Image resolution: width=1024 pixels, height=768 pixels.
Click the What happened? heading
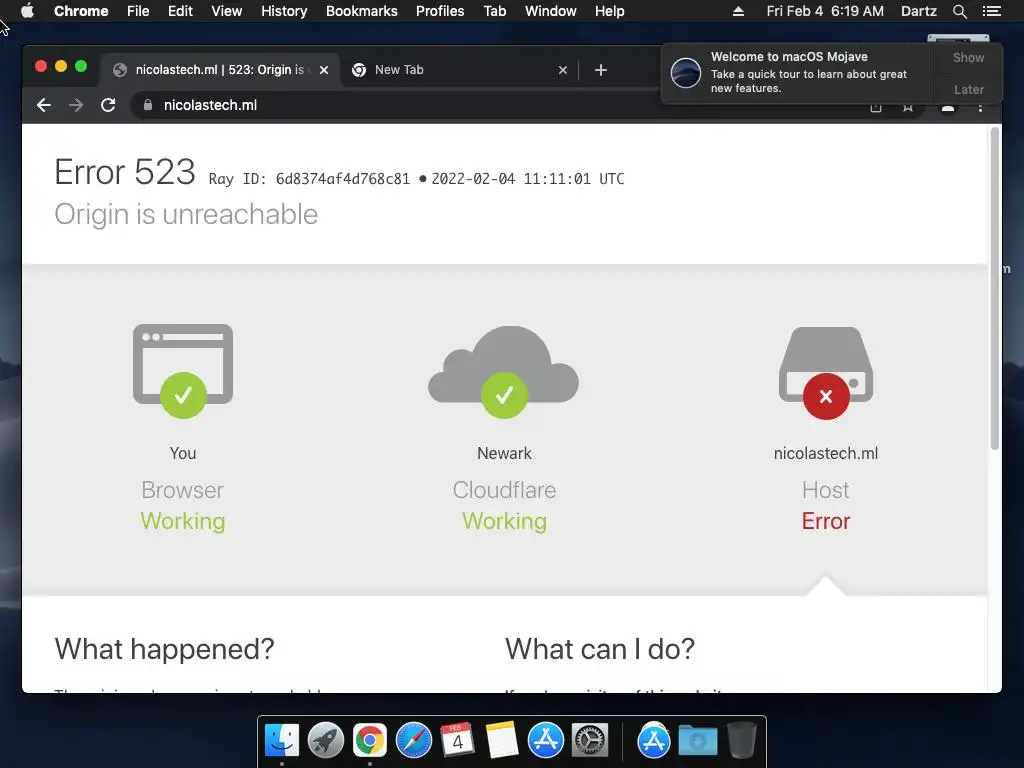click(x=165, y=649)
